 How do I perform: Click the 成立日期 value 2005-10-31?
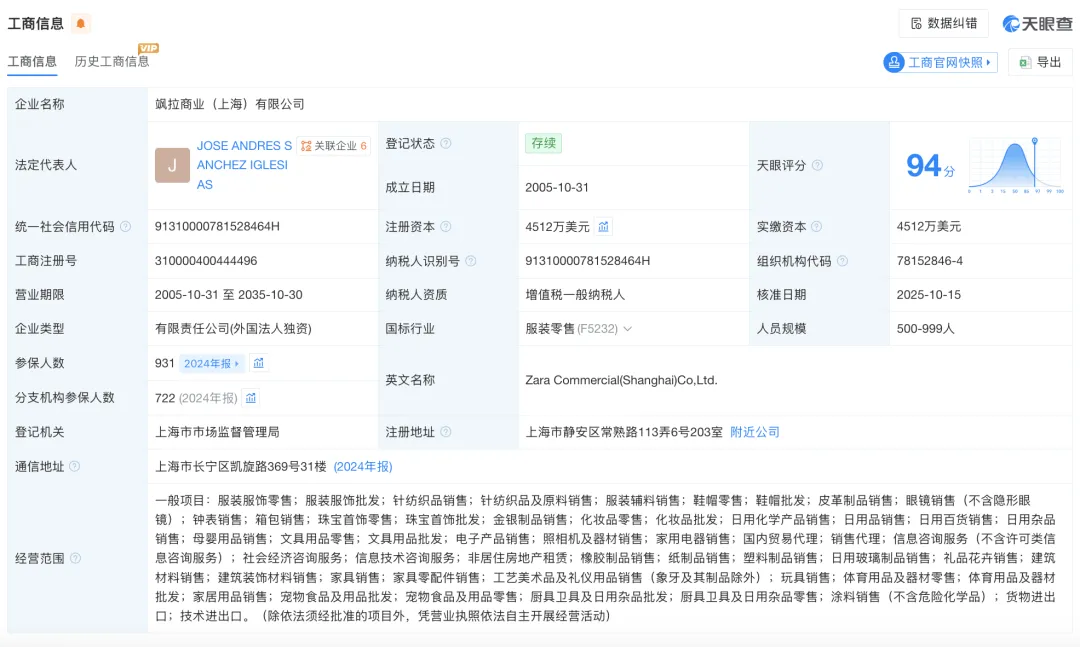tap(557, 187)
